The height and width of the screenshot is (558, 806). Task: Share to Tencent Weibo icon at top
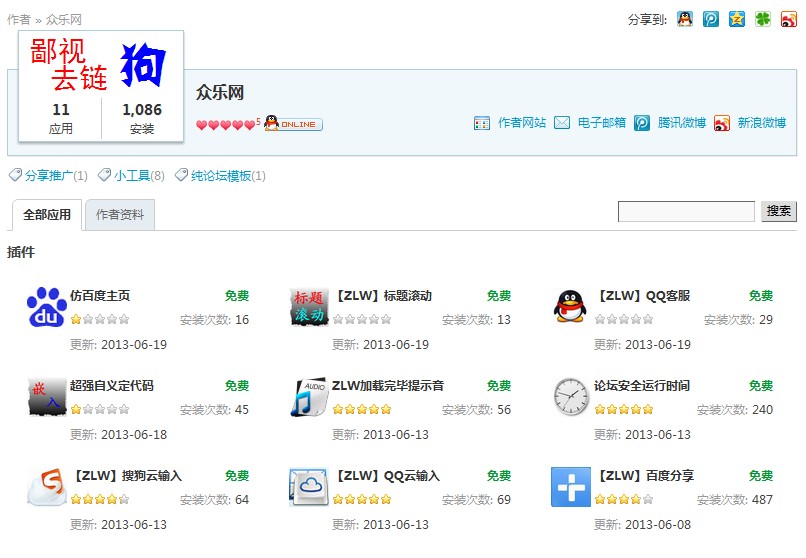(711, 19)
